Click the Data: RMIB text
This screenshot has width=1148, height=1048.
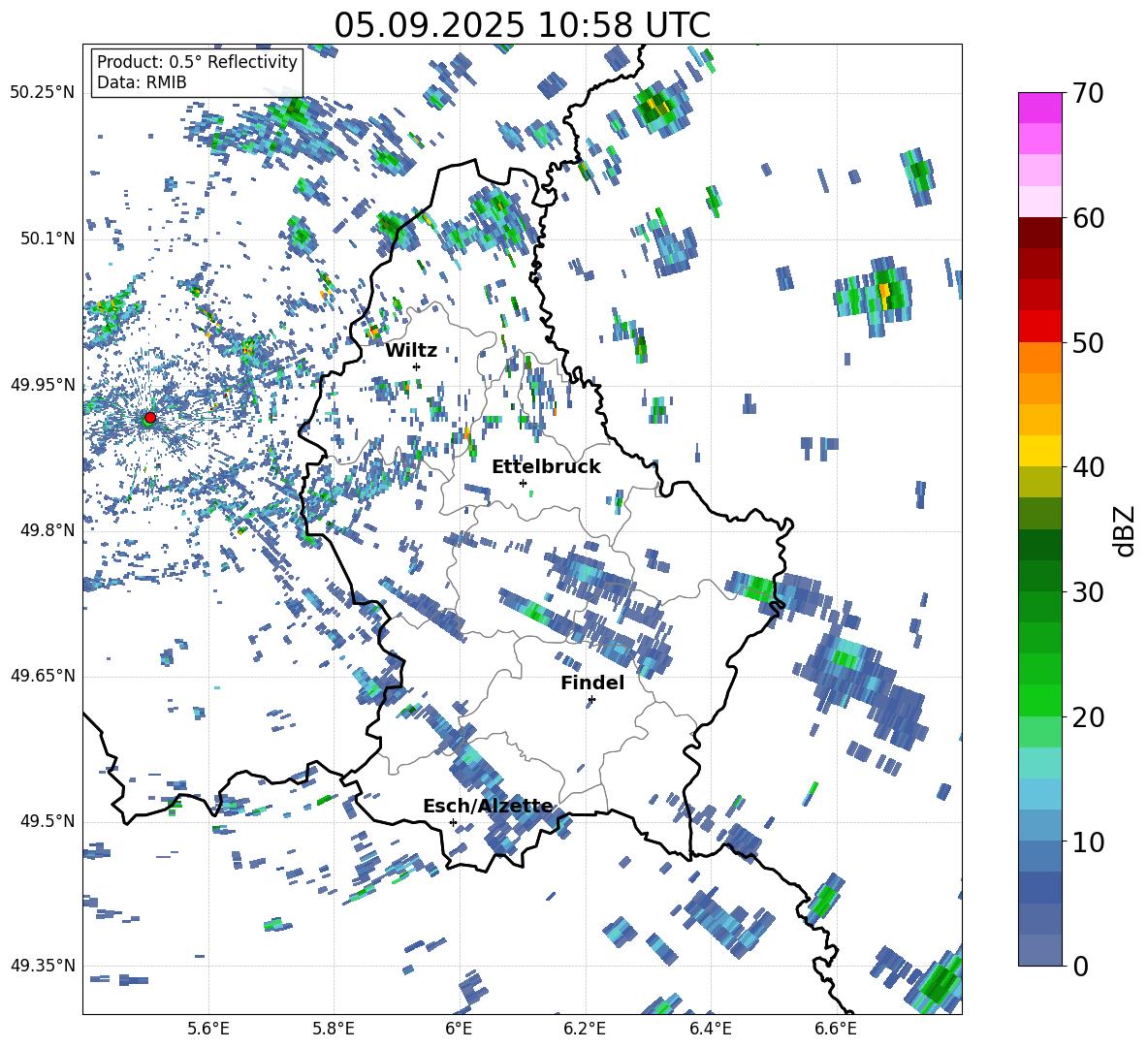(142, 82)
